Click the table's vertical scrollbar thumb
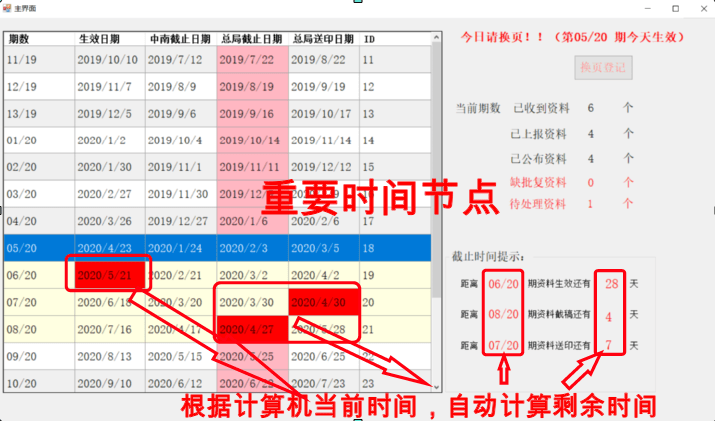Viewport: 715px width, 421px height. tap(436, 120)
